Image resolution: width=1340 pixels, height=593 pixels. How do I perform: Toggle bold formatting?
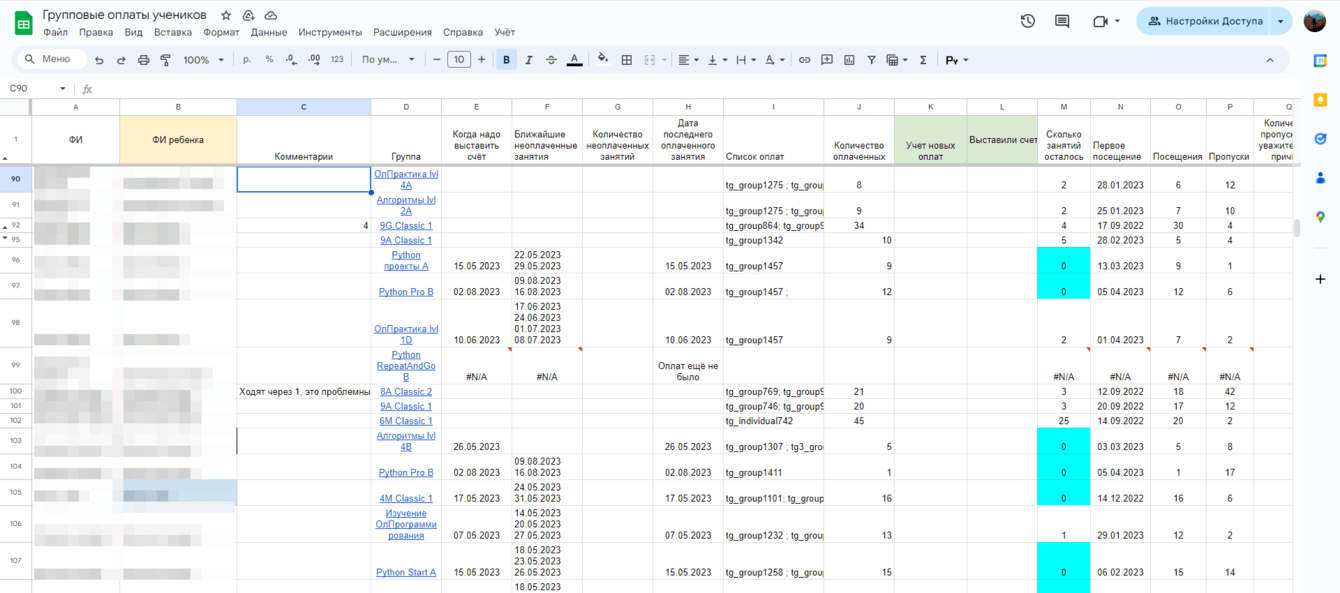click(x=506, y=60)
